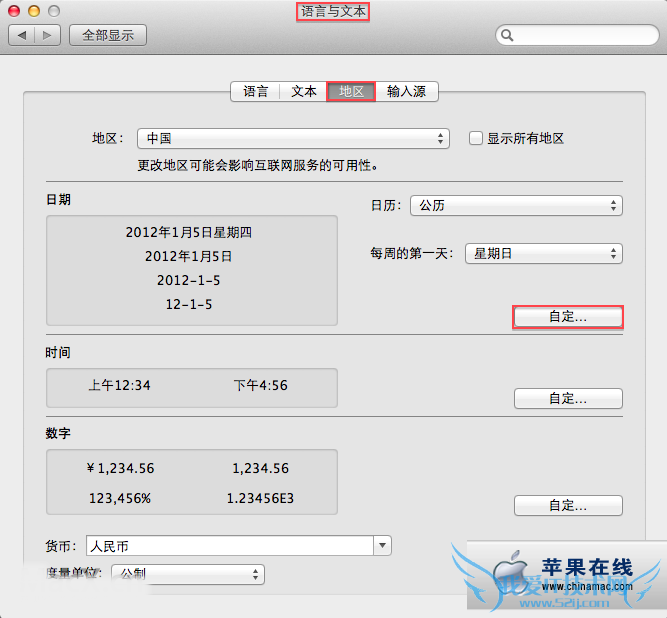Image resolution: width=667 pixels, height=618 pixels.
Task: Click the 自定 button in the 时间 section
Action: 568,399
